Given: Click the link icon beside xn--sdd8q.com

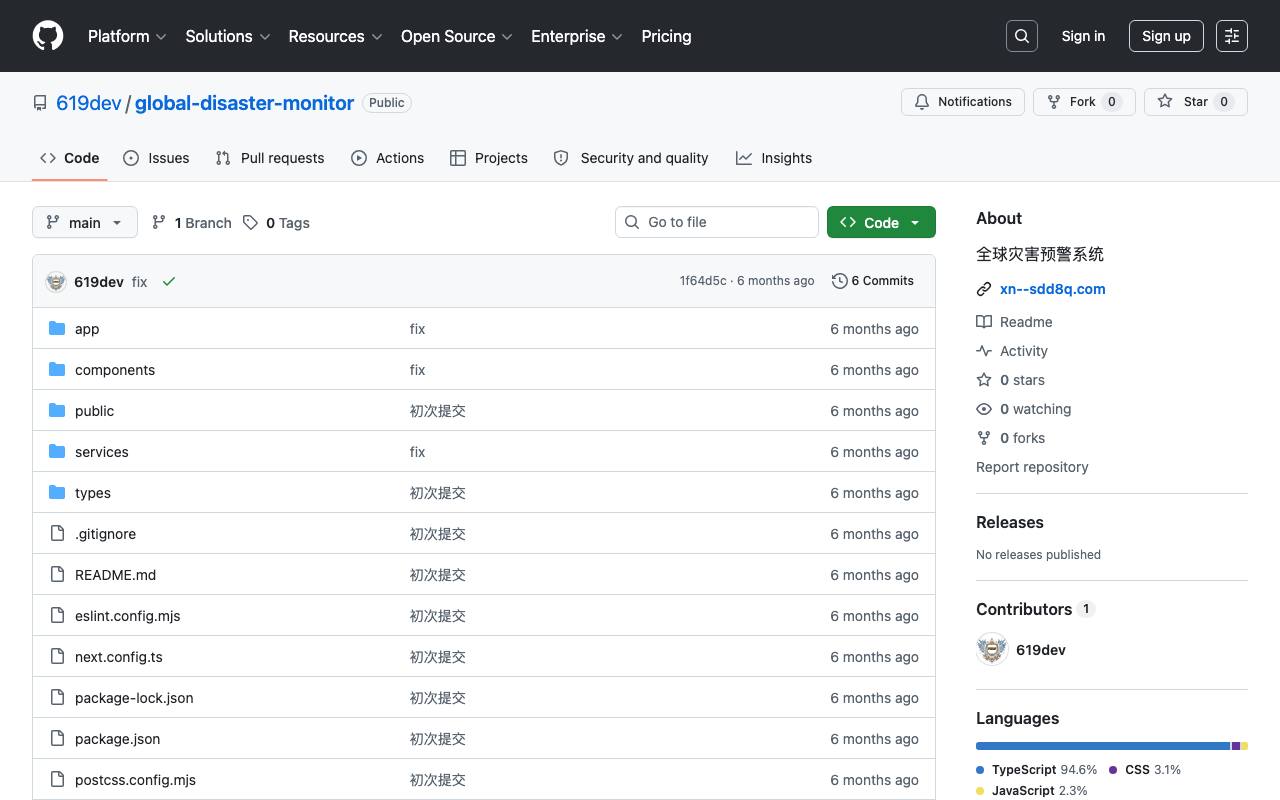Looking at the screenshot, I should (x=984, y=289).
